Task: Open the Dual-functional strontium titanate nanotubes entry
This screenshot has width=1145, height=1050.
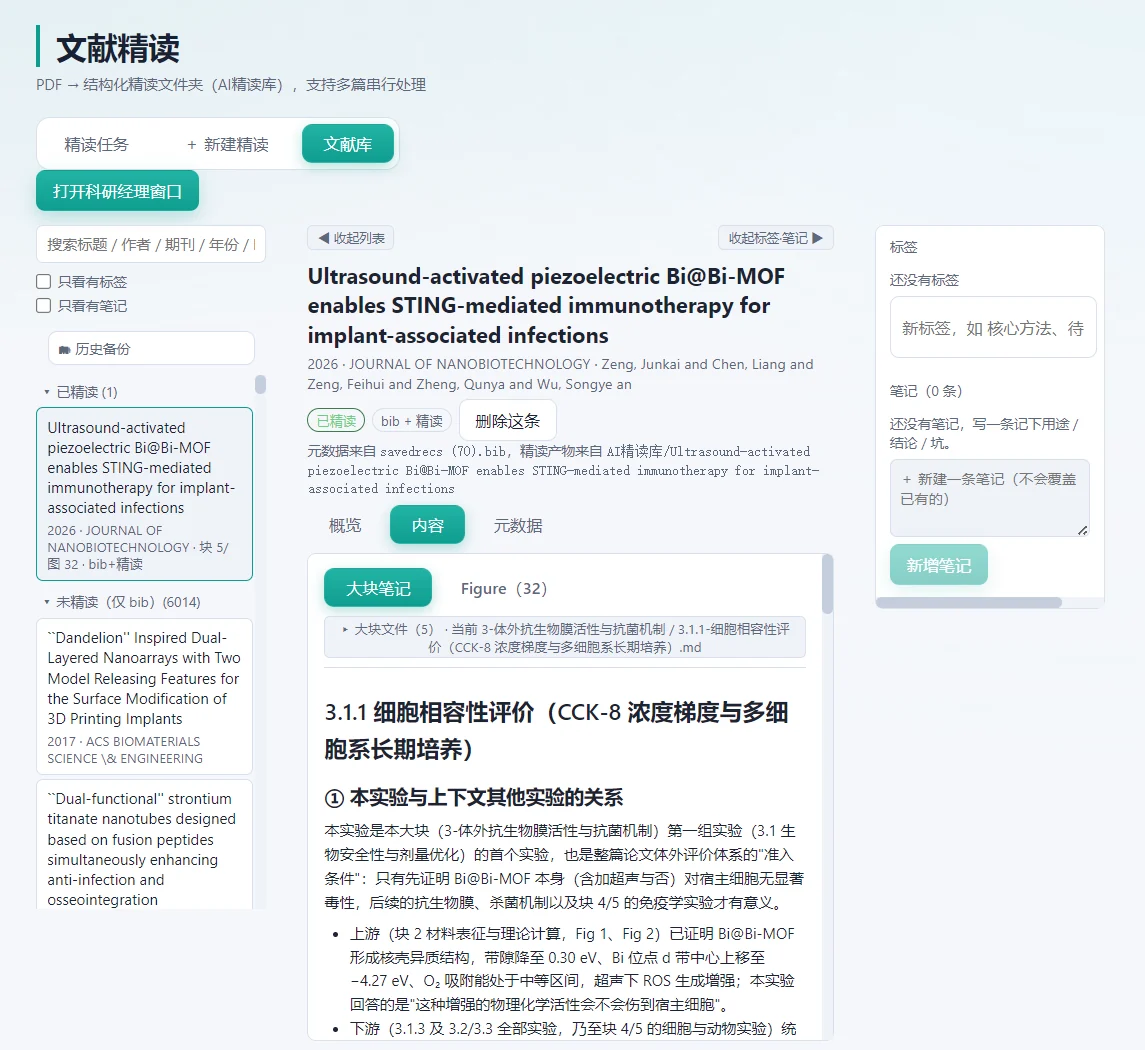Action: (145, 845)
